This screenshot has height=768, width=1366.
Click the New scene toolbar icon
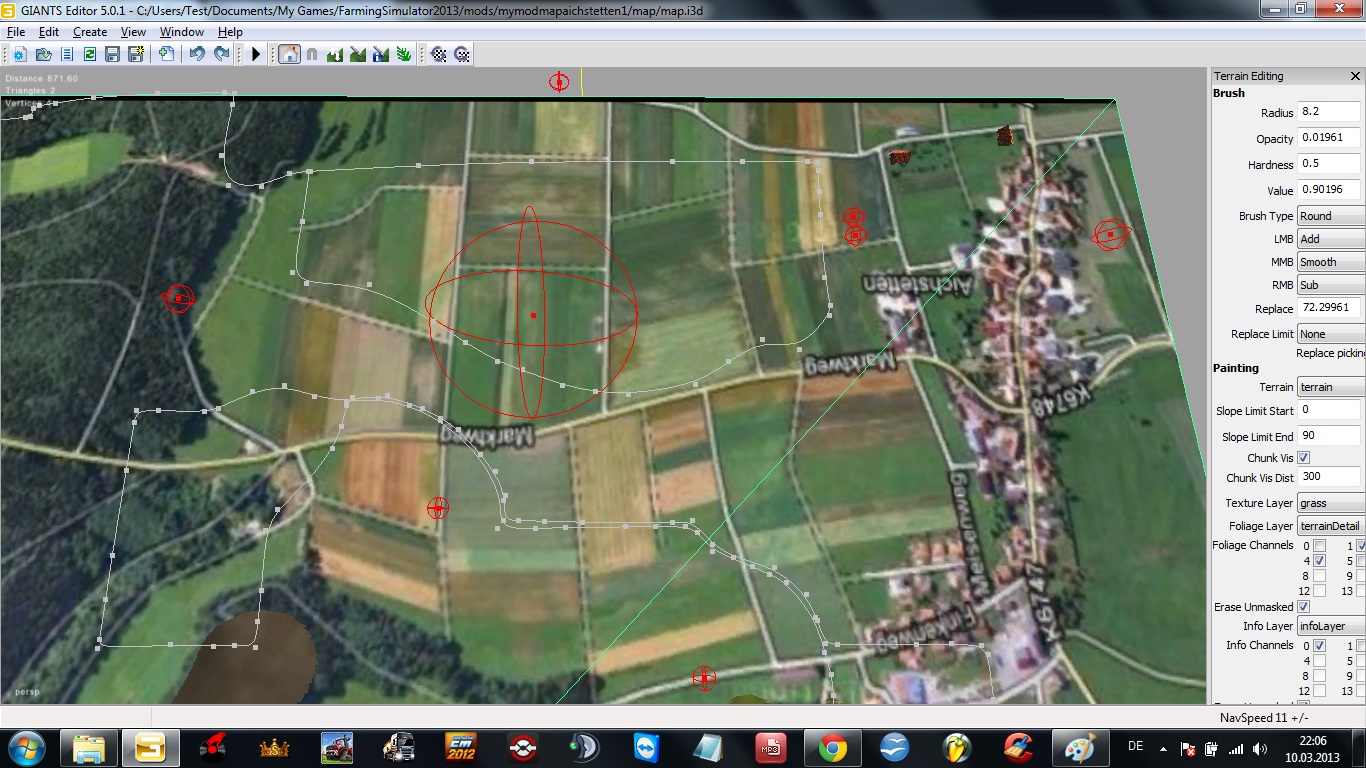21,54
